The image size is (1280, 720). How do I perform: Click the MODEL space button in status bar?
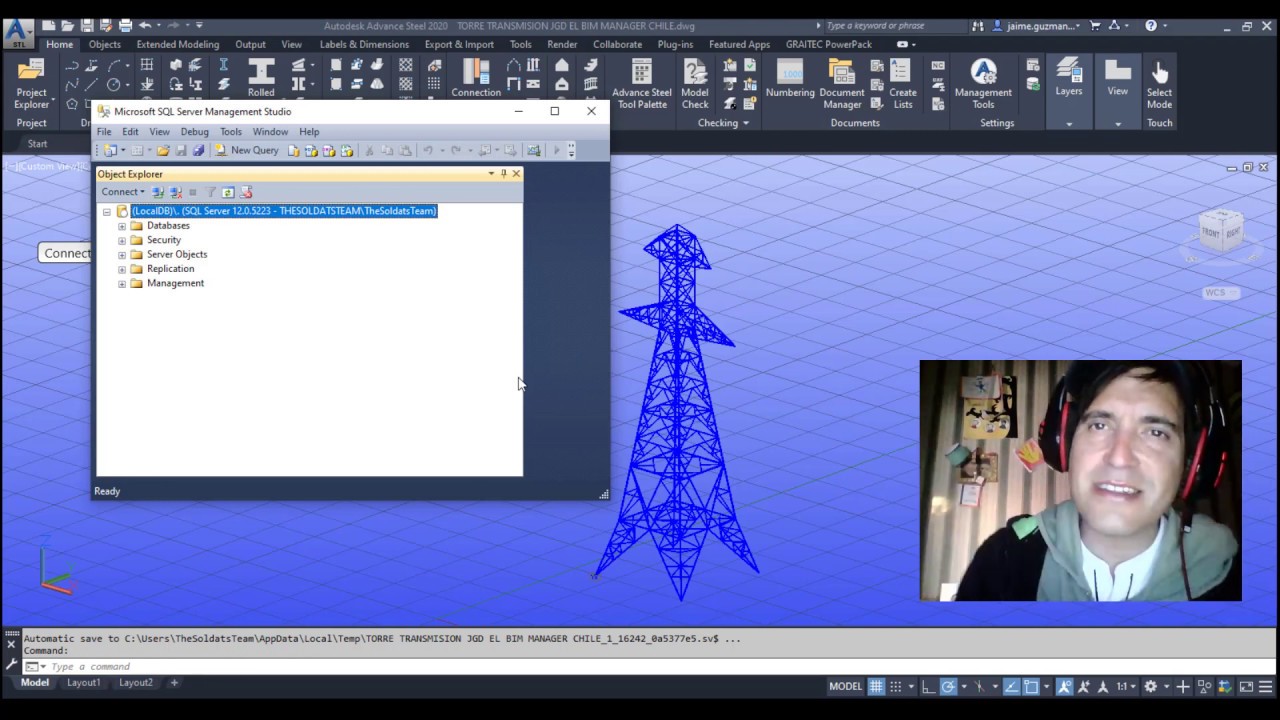pos(846,686)
